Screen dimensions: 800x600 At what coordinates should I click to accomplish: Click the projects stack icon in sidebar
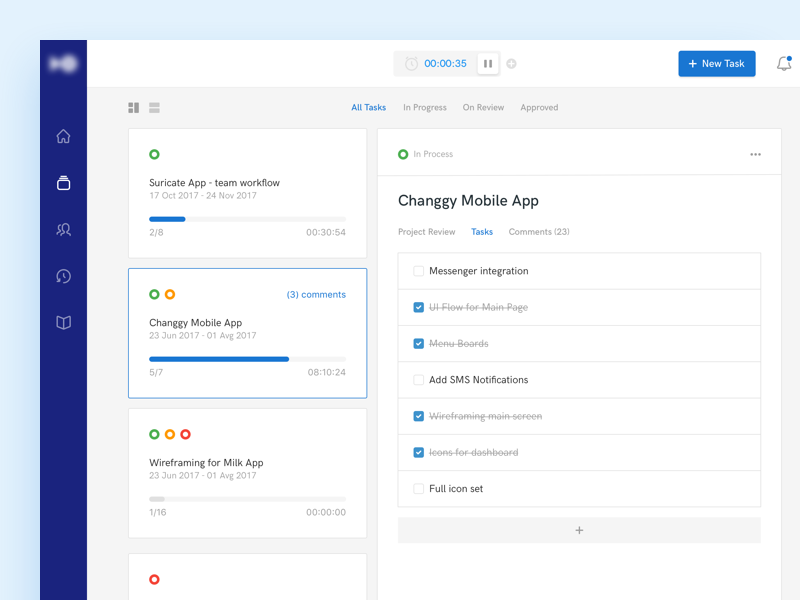(63, 183)
